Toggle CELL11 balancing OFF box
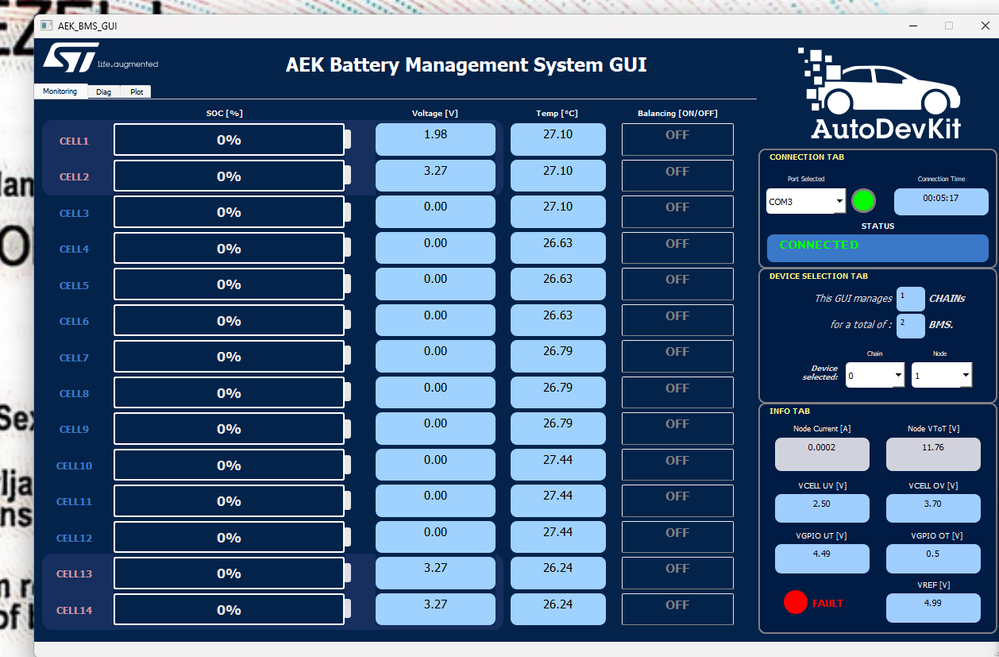The width and height of the screenshot is (999, 657). [677, 500]
